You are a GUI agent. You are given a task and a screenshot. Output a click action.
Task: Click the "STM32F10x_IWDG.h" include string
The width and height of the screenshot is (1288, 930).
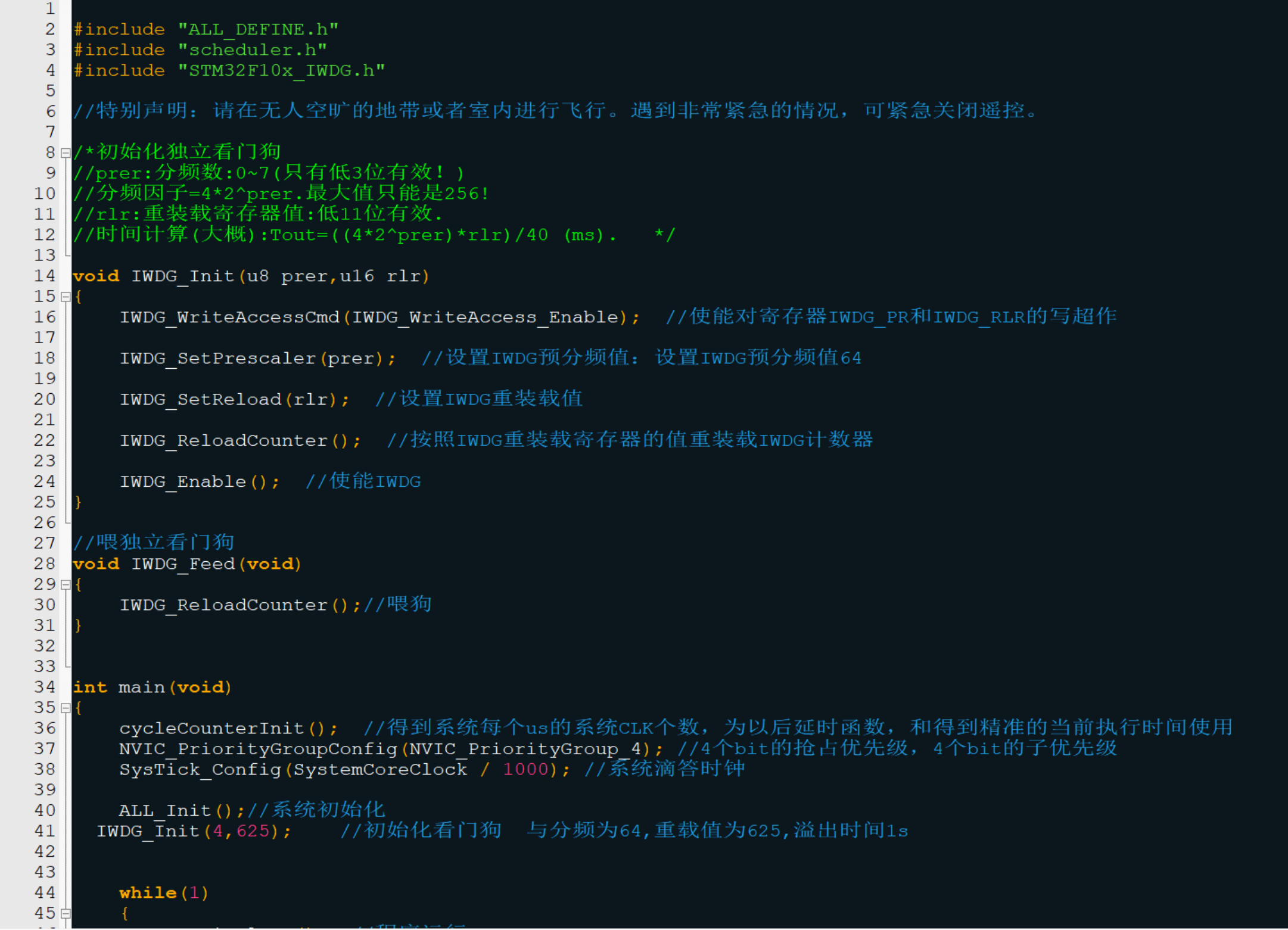(x=281, y=70)
